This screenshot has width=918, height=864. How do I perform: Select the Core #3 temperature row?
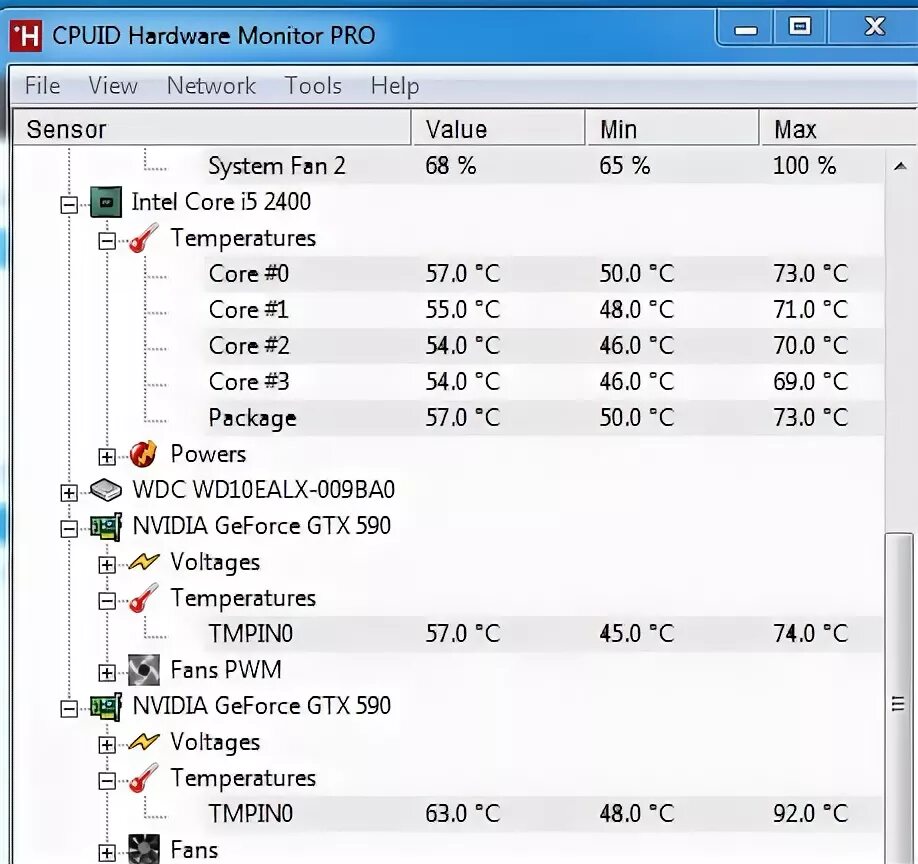point(544,382)
